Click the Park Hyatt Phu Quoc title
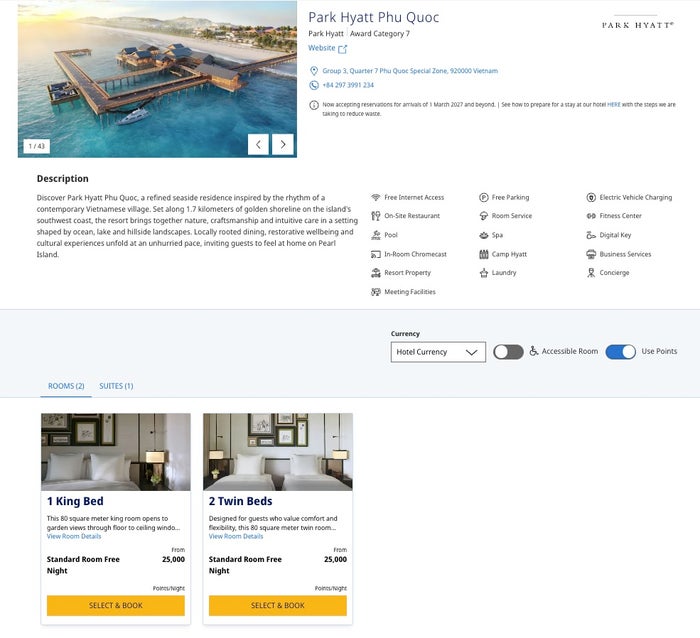Screen dimensions: 700x638 pos(374,17)
